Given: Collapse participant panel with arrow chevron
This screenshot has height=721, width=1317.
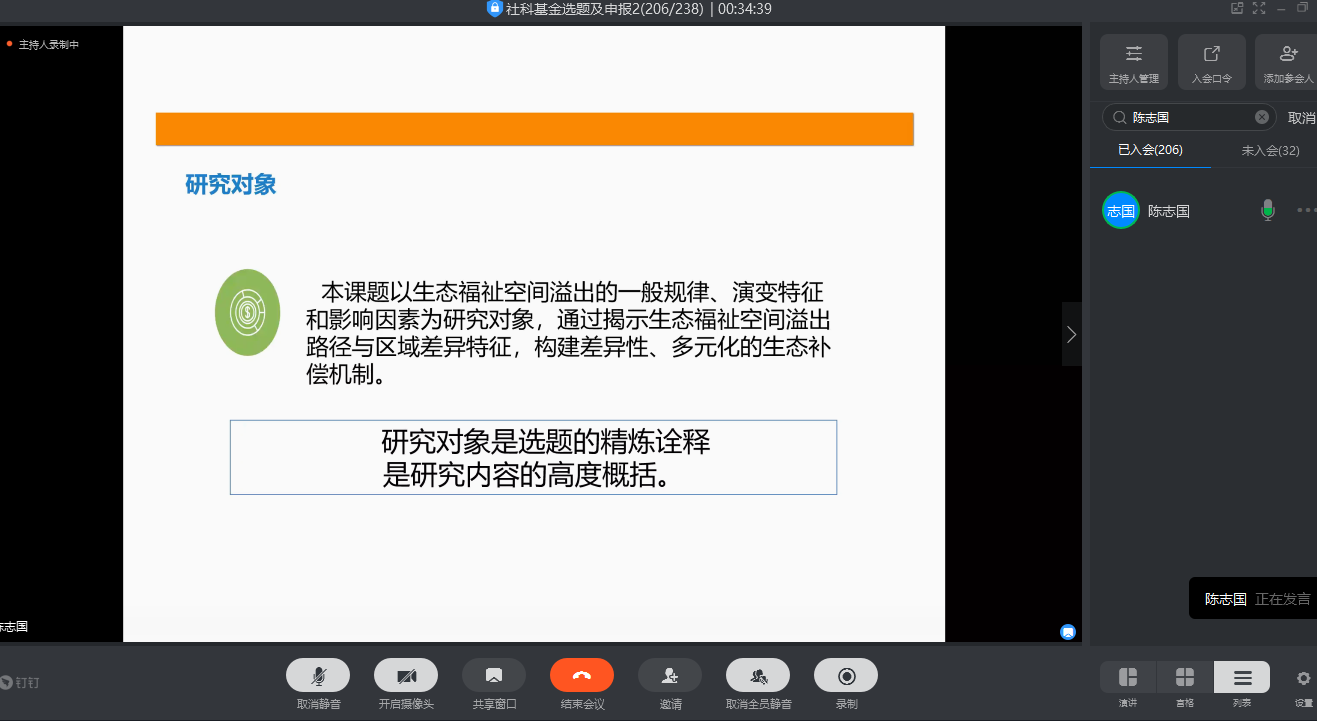Looking at the screenshot, I should 1071,334.
